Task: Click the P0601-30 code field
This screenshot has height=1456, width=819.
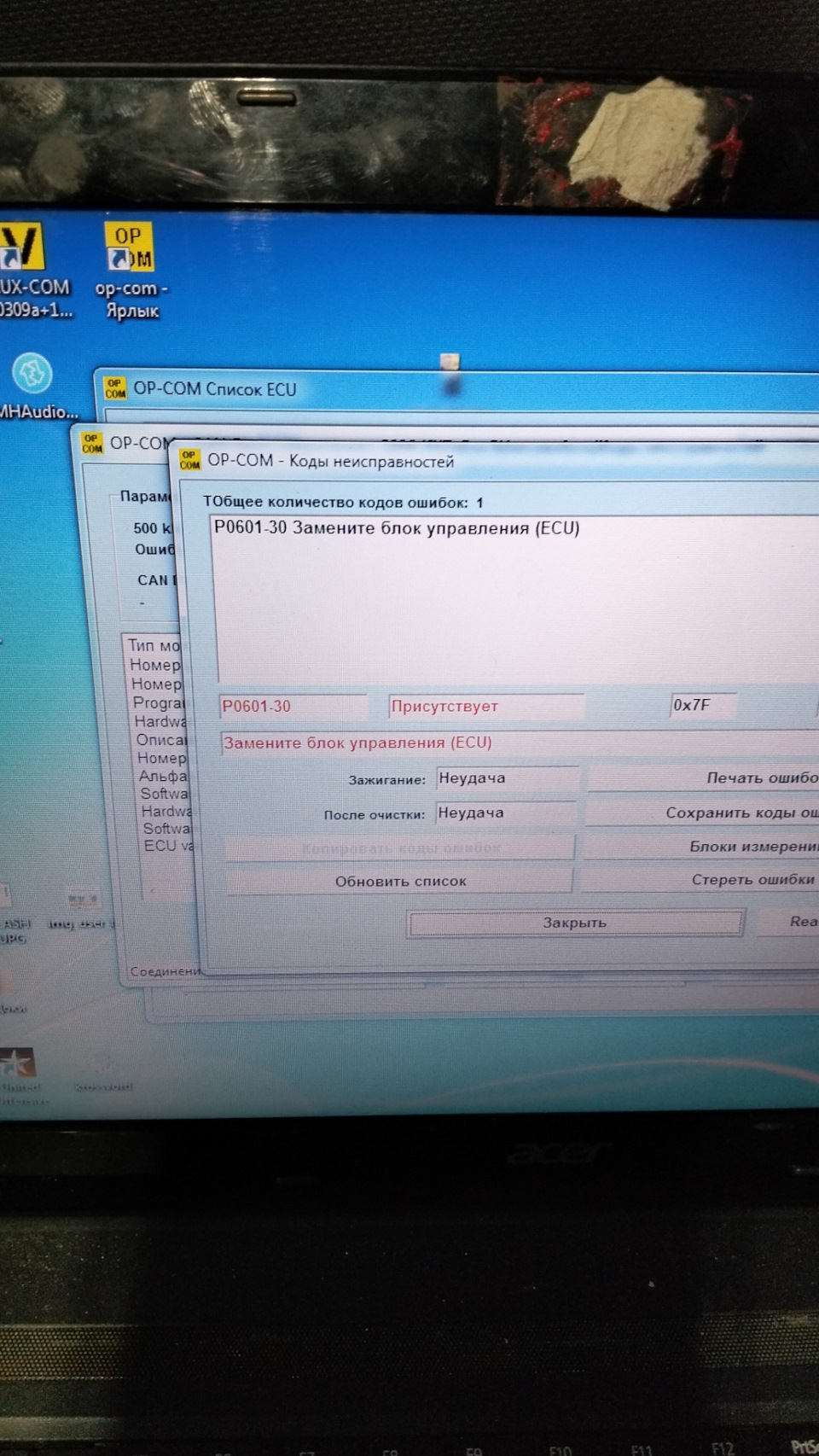Action: click(293, 707)
